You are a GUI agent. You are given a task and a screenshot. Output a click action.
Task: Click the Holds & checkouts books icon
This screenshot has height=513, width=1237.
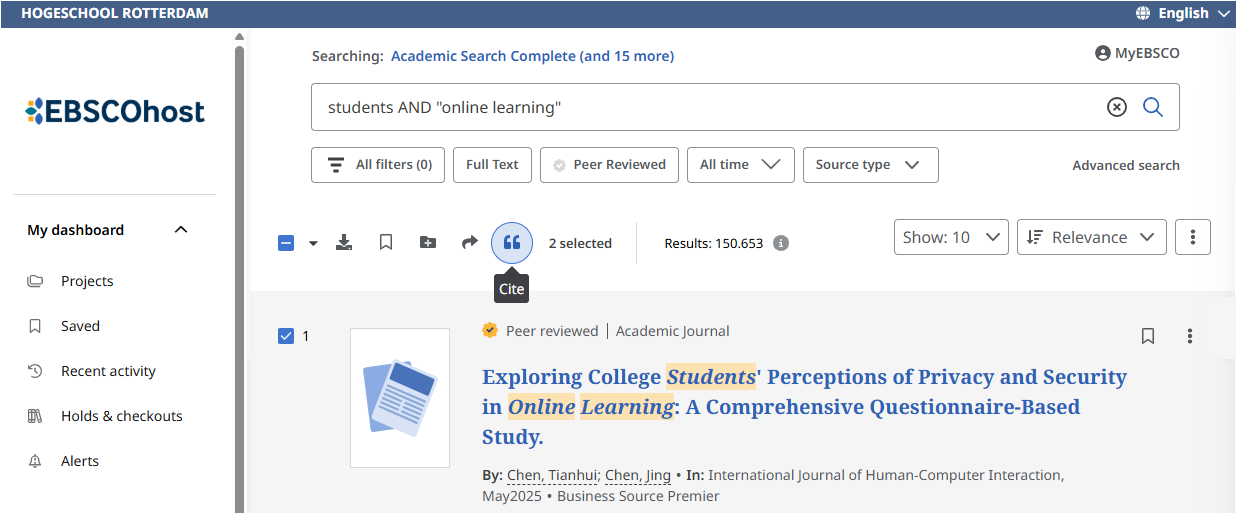pos(35,416)
